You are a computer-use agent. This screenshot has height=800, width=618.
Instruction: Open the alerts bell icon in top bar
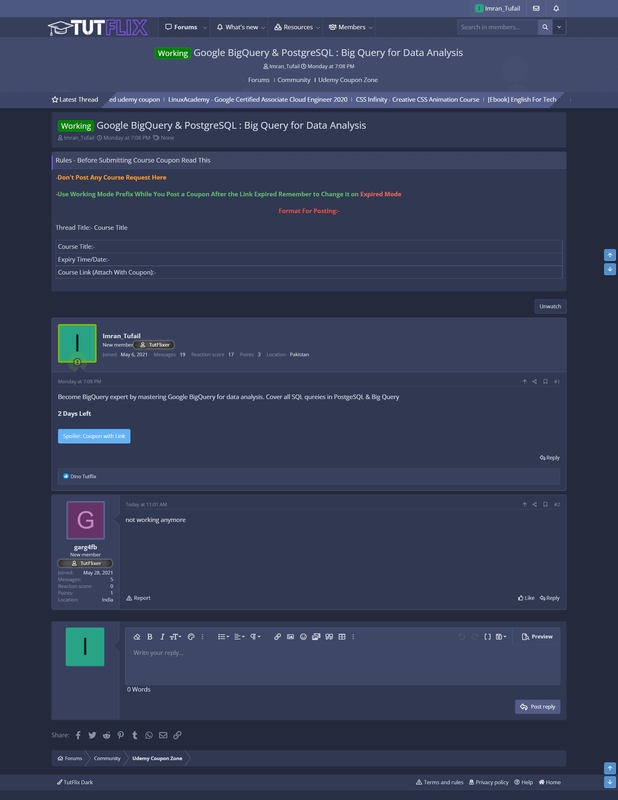point(556,8)
